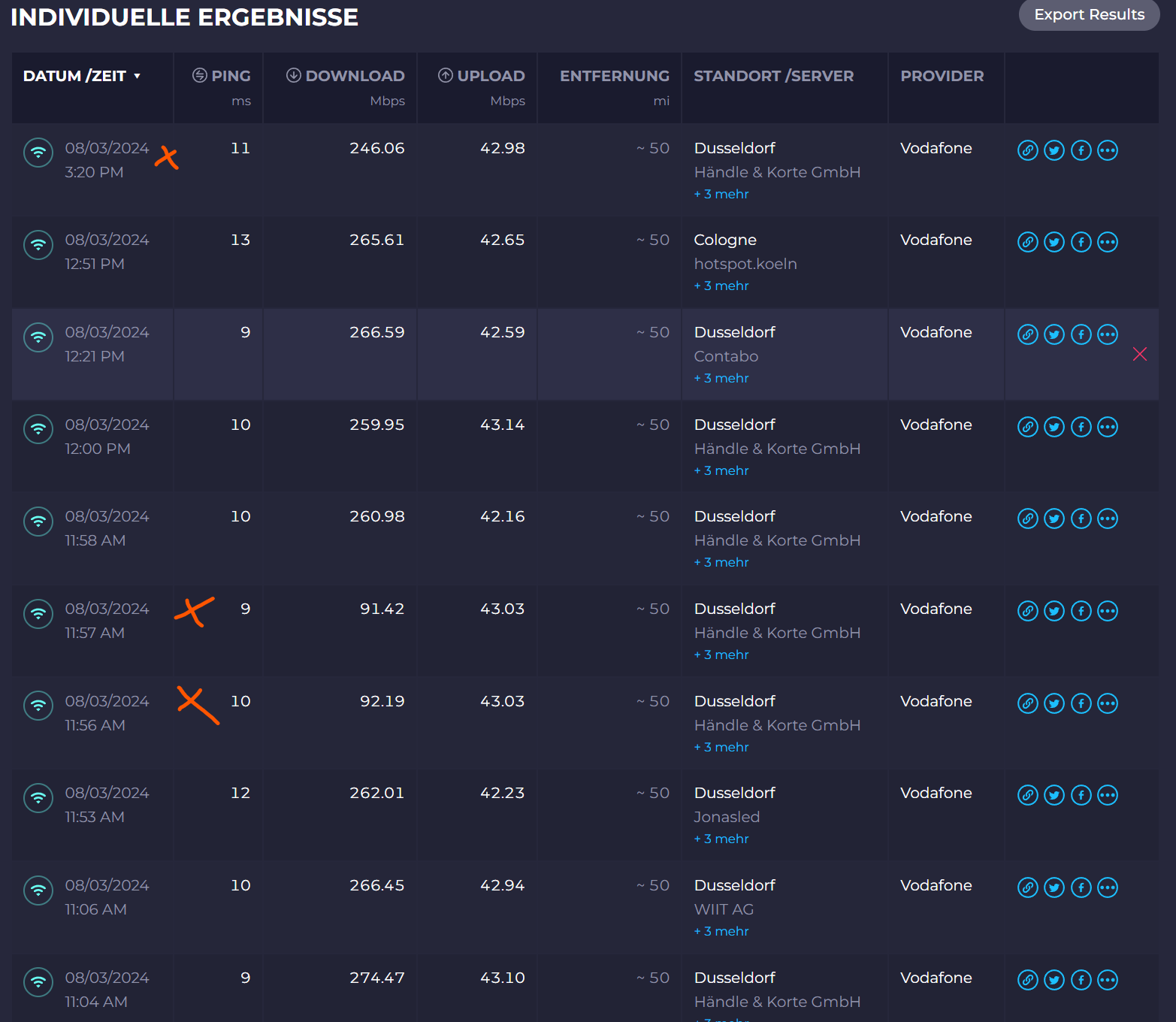Select upload value 43.14

tap(502, 425)
